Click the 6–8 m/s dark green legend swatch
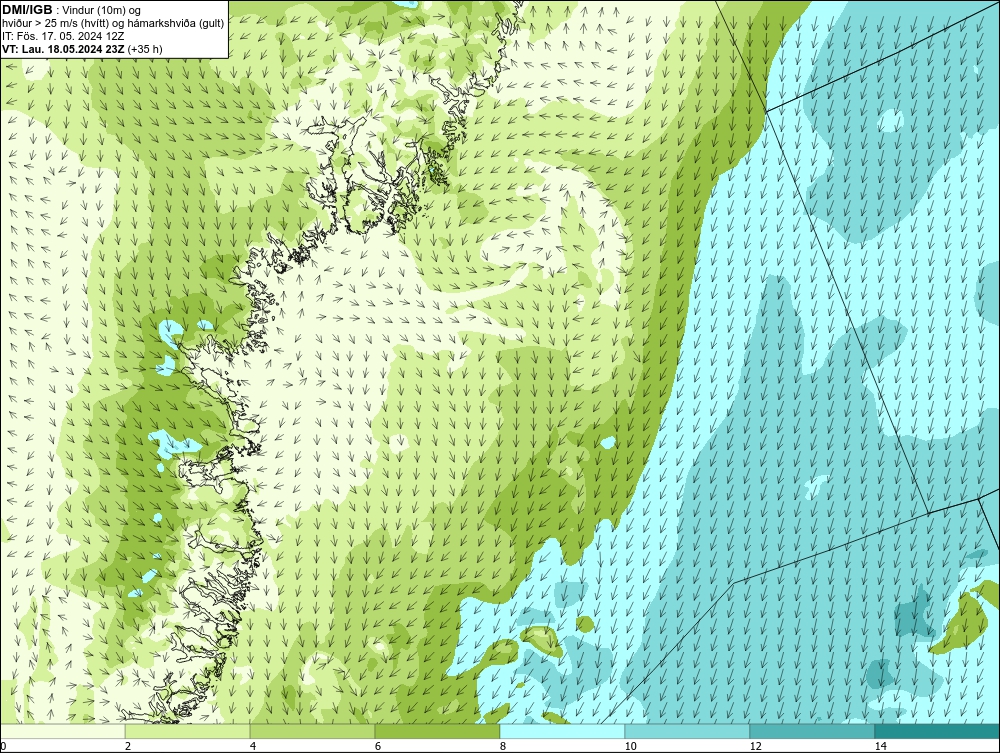The image size is (1000, 753). (438, 731)
